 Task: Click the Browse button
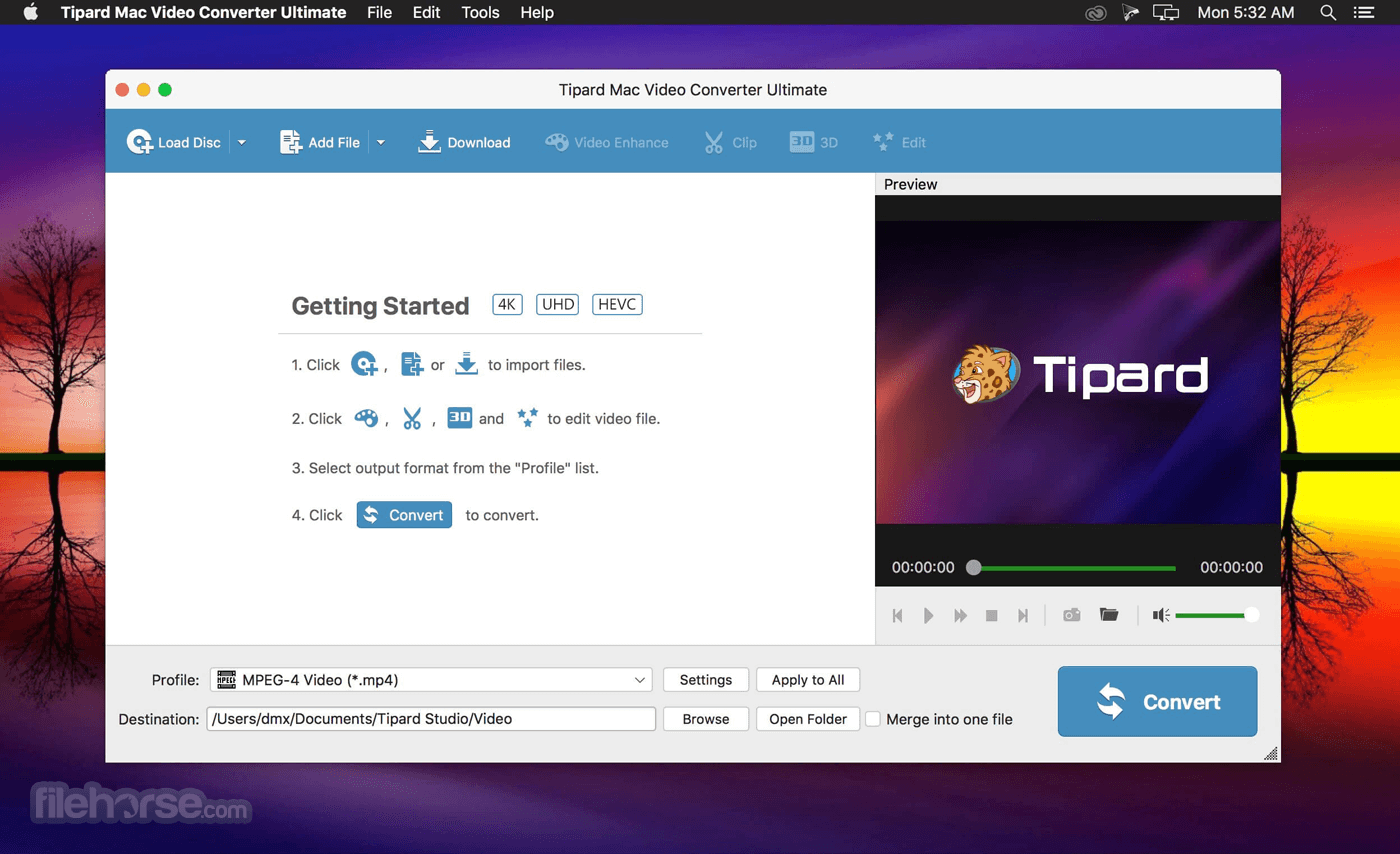point(706,719)
